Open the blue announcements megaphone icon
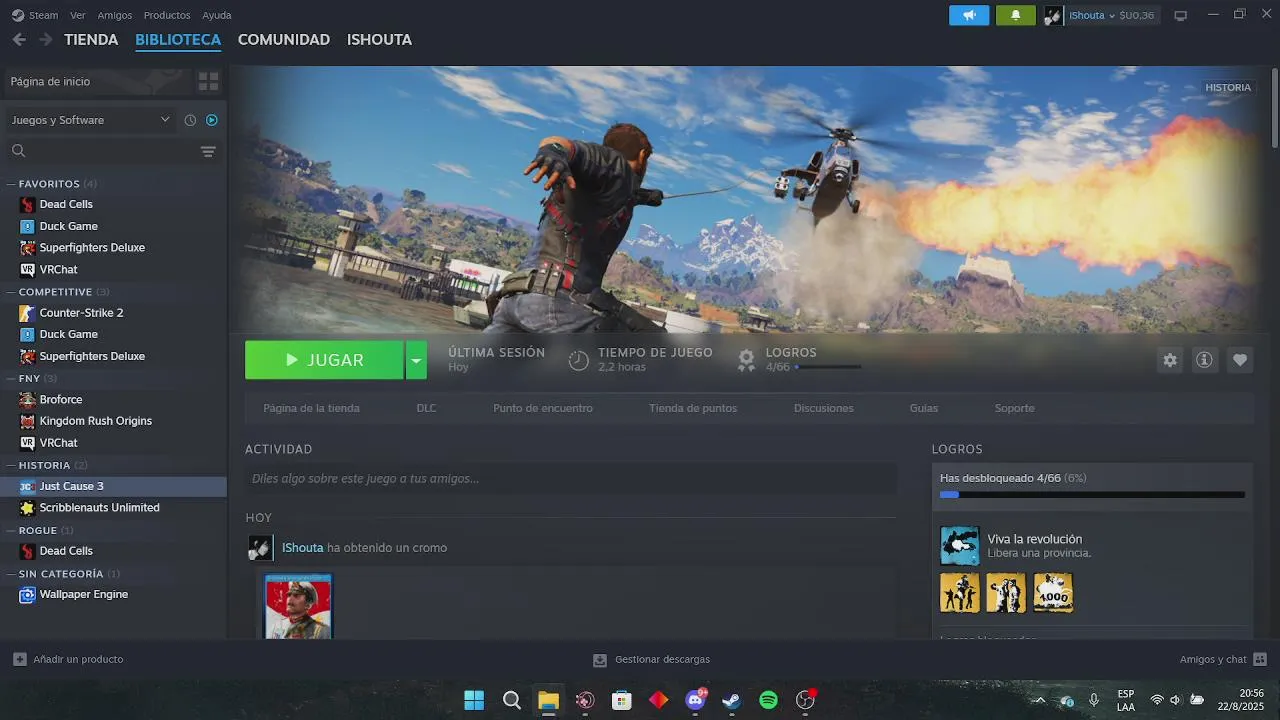The image size is (1280, 720). coord(969,15)
